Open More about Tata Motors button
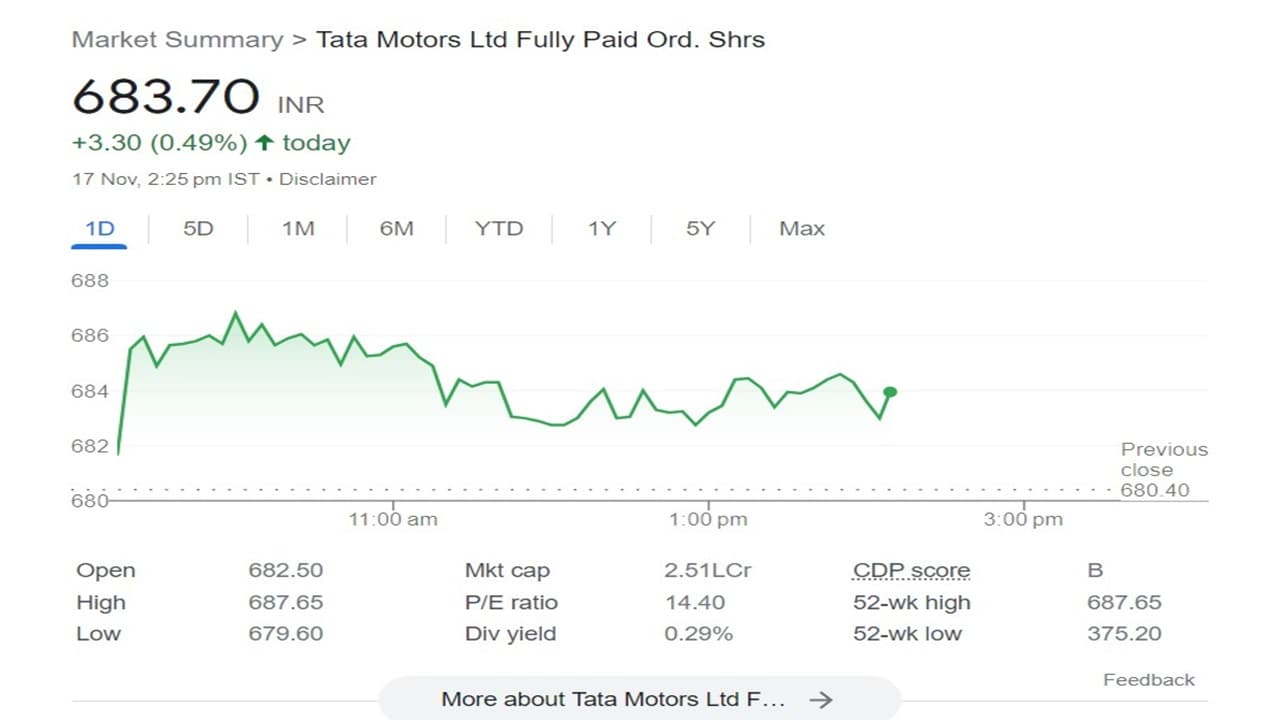 pos(613,699)
